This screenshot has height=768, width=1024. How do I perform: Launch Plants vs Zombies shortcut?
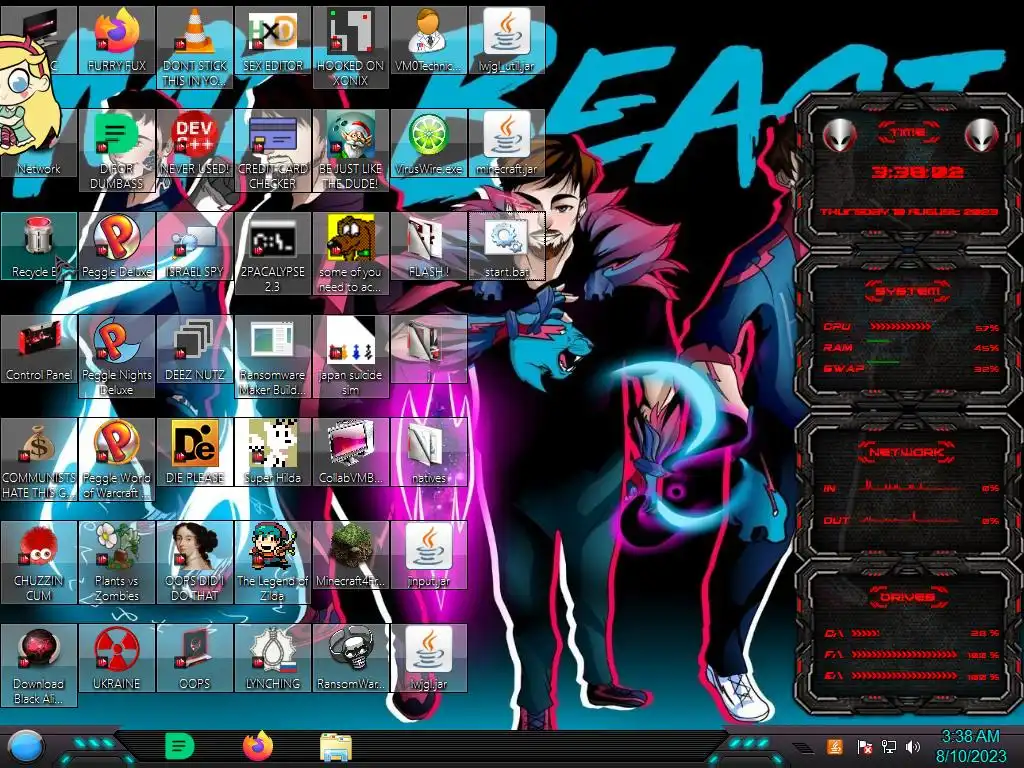click(x=117, y=562)
